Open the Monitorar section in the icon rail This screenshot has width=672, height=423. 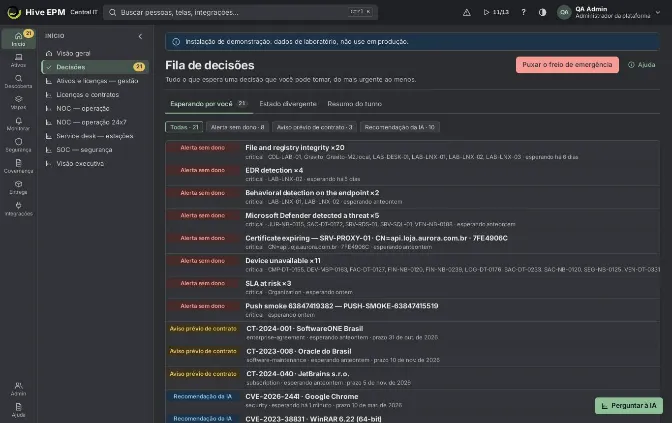18,124
